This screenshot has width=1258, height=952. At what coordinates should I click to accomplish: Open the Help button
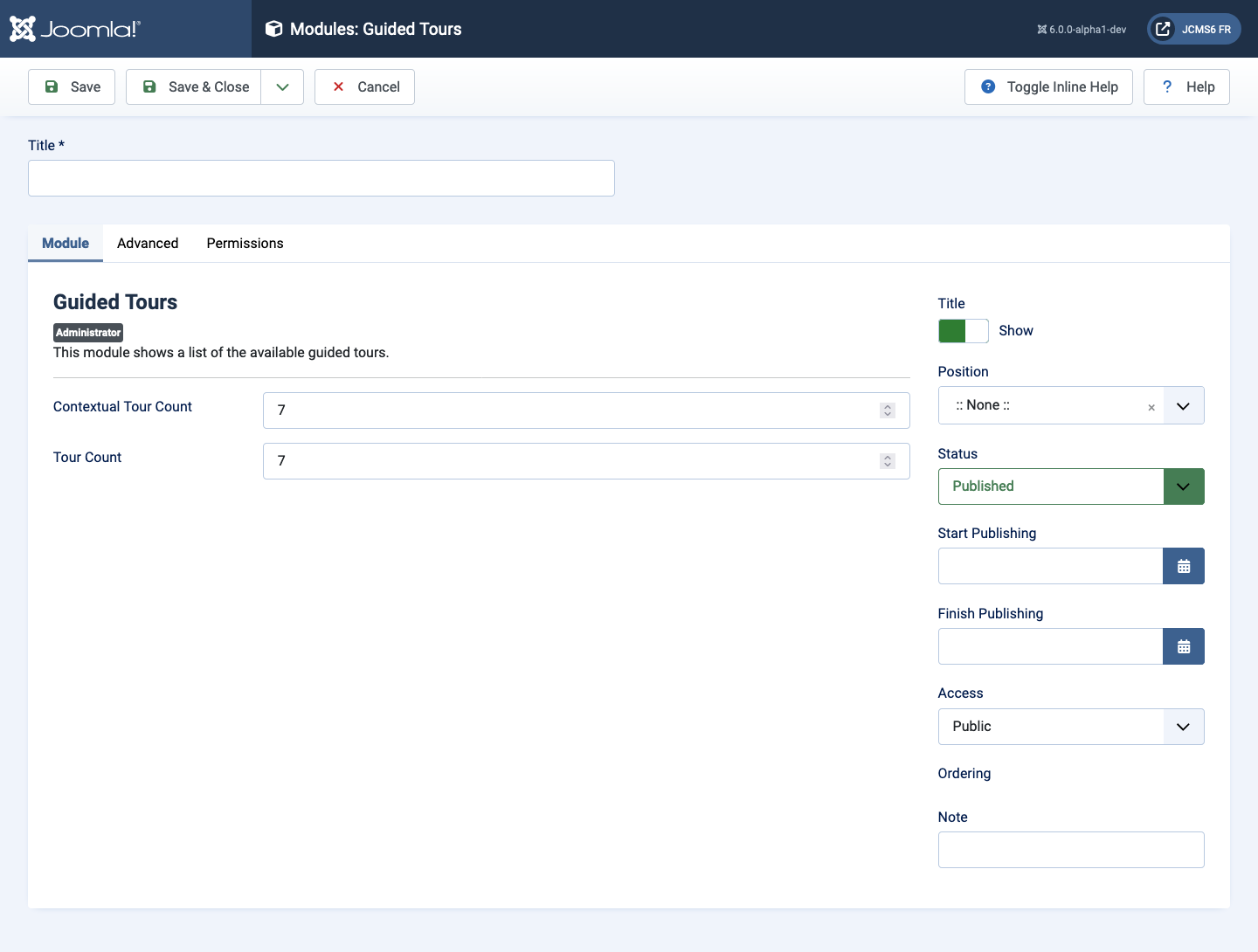(1186, 87)
